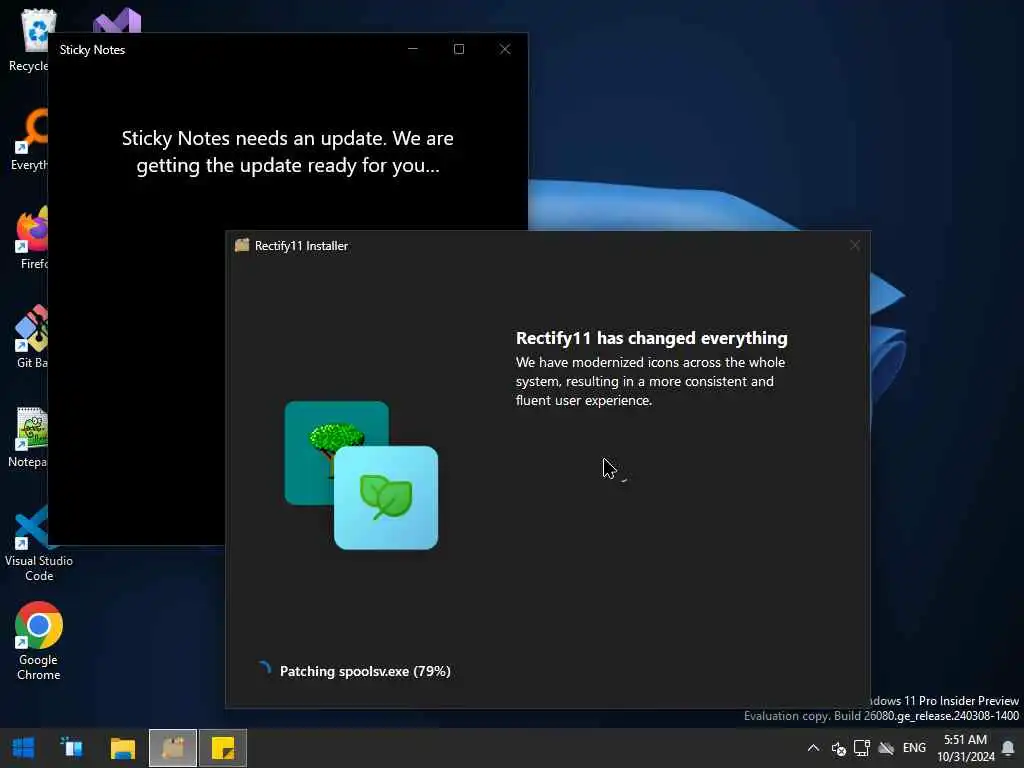Open the Git Bash desktop shortcut
The height and width of the screenshot is (768, 1024).
[31, 336]
